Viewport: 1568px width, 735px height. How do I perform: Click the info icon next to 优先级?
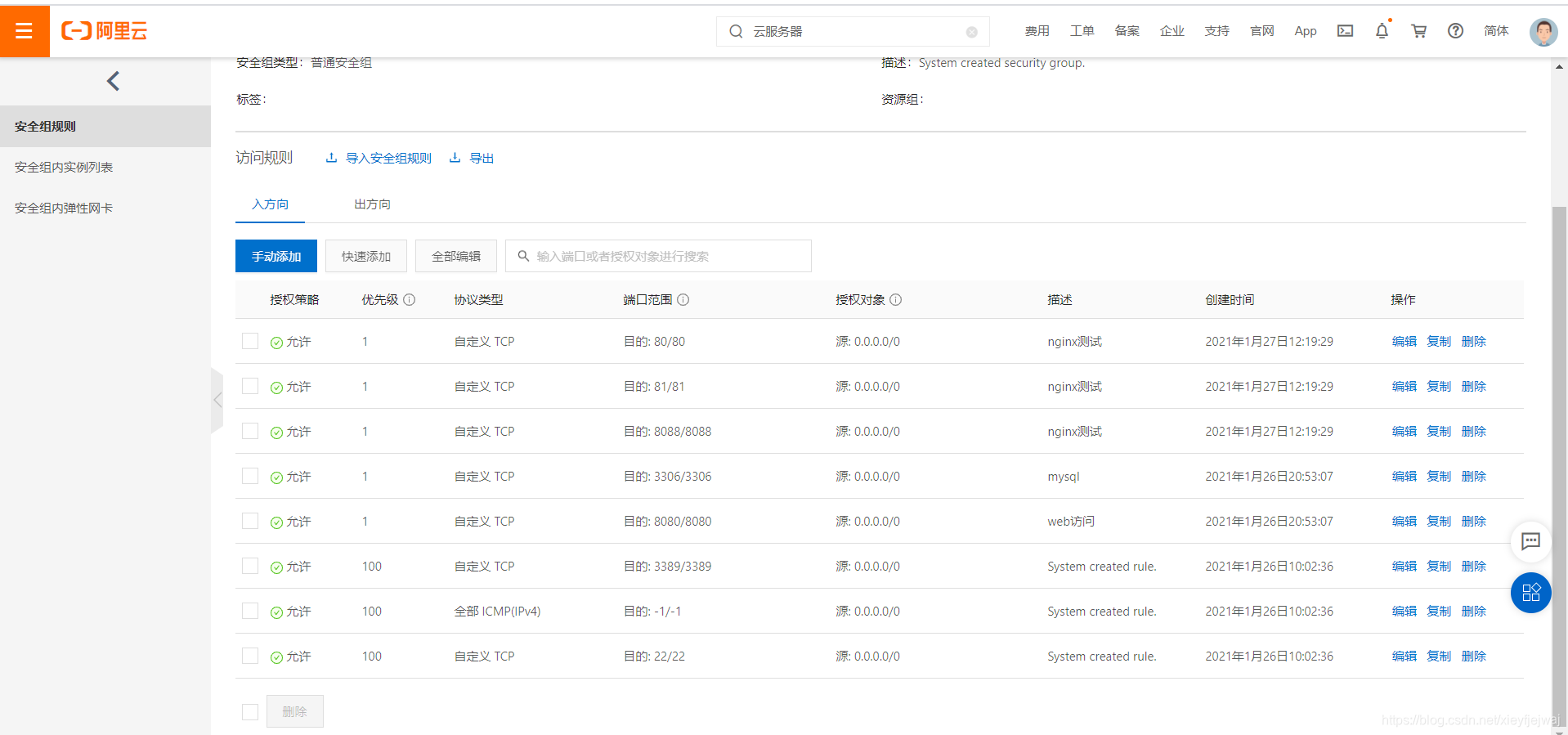410,300
